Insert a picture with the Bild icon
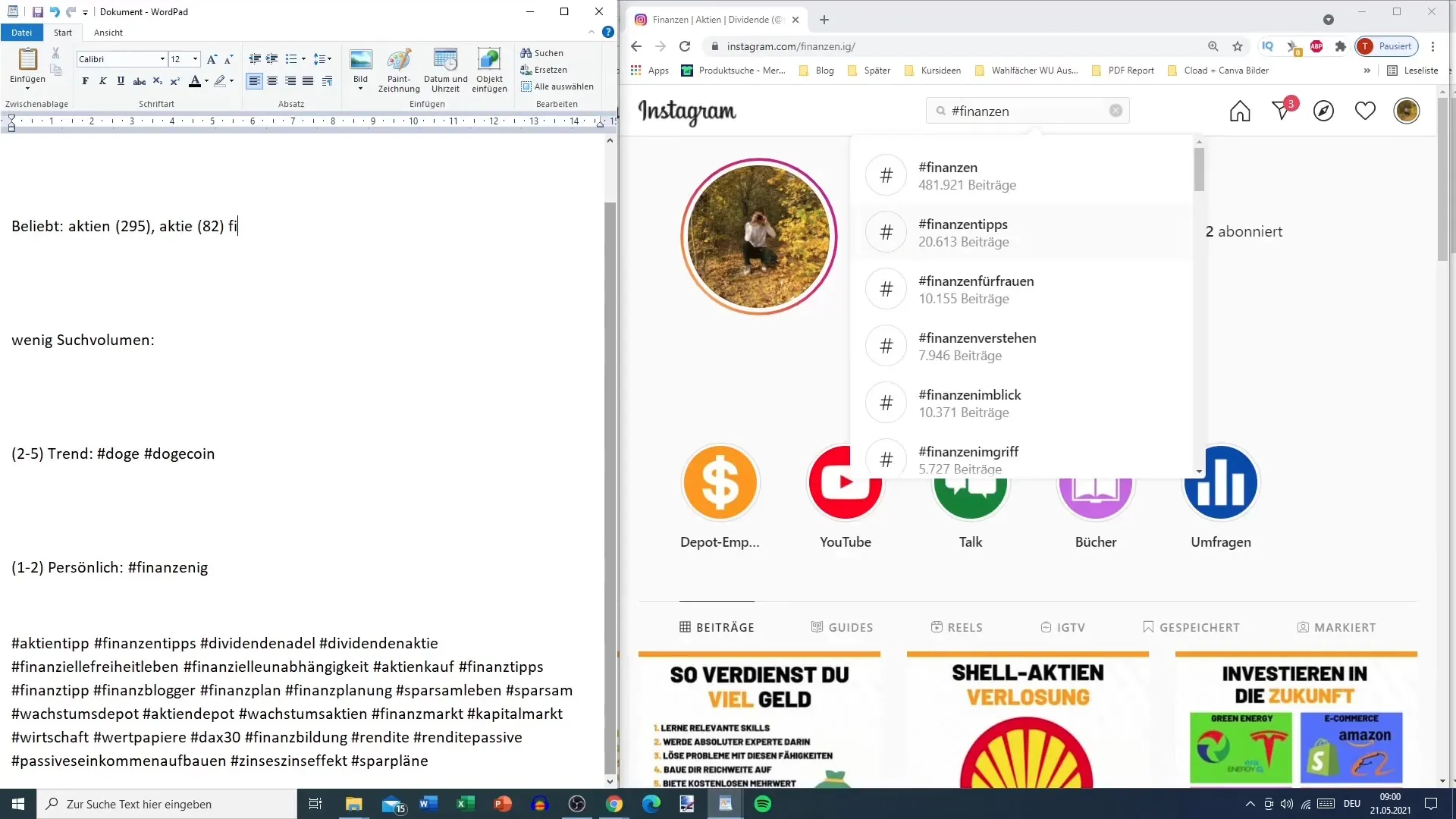 pos(360,60)
